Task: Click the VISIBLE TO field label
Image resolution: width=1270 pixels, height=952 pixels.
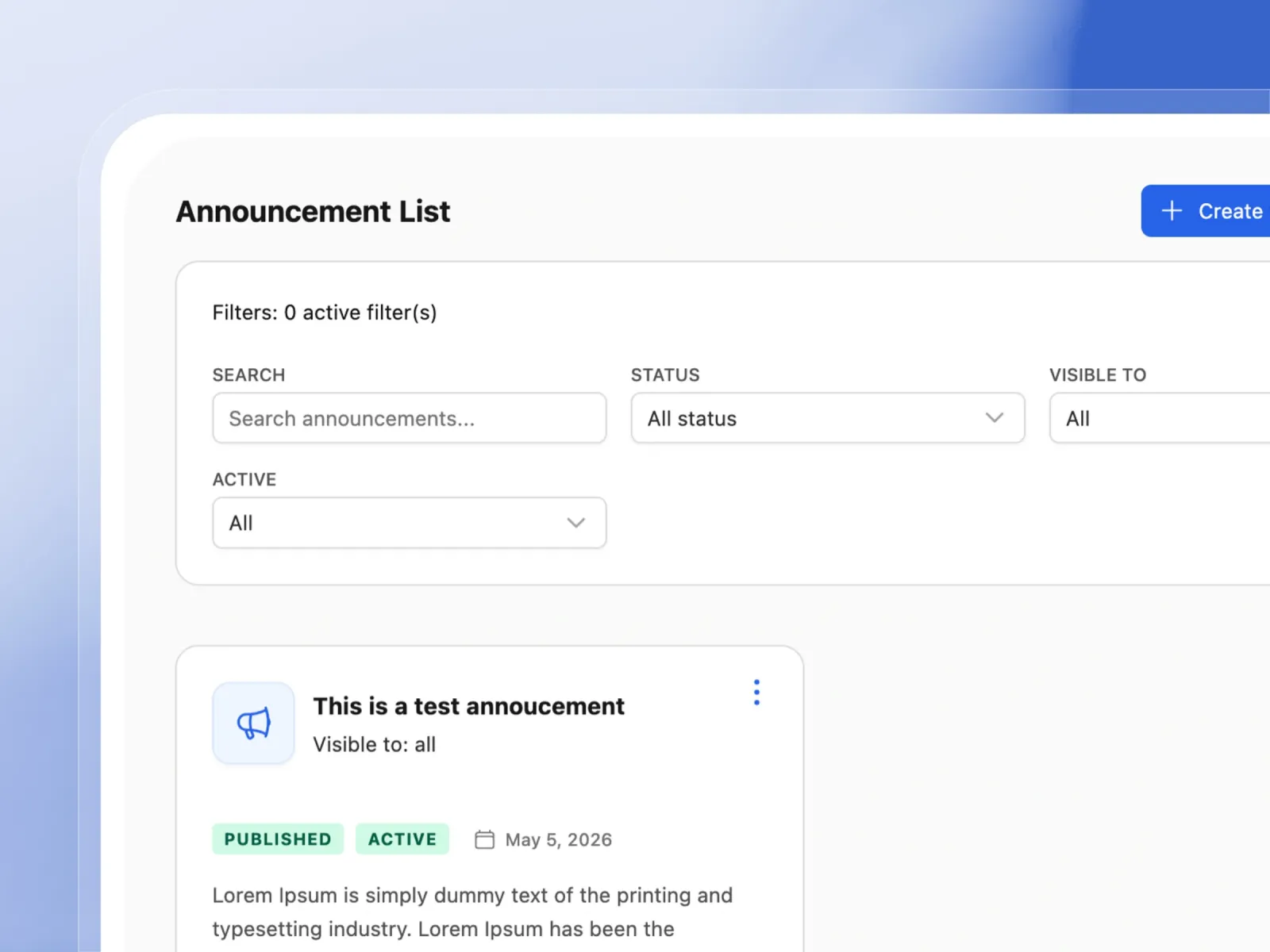Action: tap(1098, 375)
